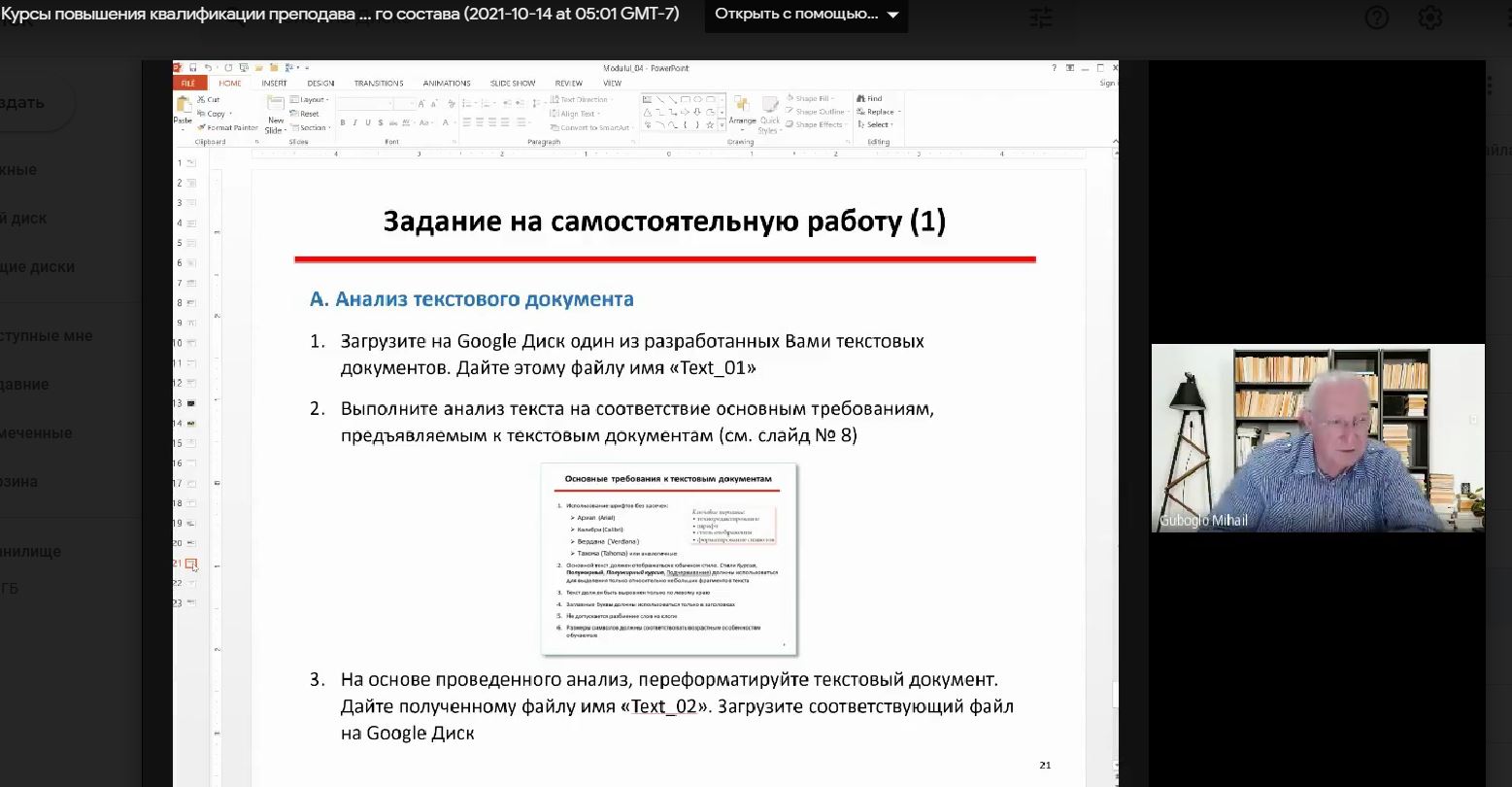
Task: Click the Cut command
Action: pyautogui.click(x=208, y=99)
